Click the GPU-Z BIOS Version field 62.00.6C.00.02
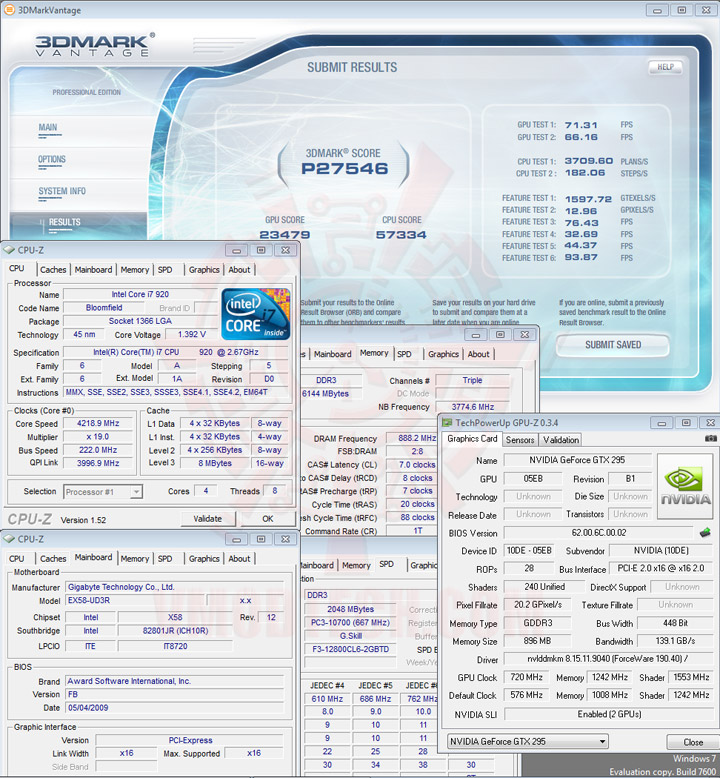 point(598,533)
